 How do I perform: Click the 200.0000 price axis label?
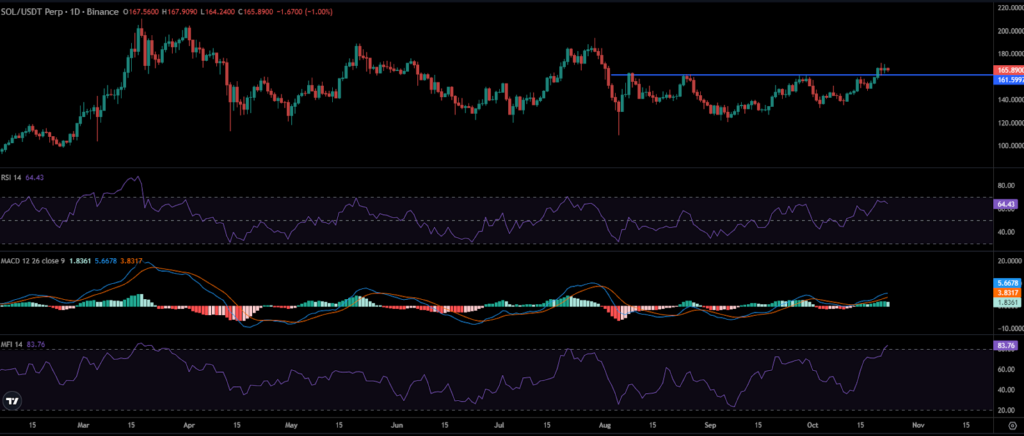[x=1010, y=31]
